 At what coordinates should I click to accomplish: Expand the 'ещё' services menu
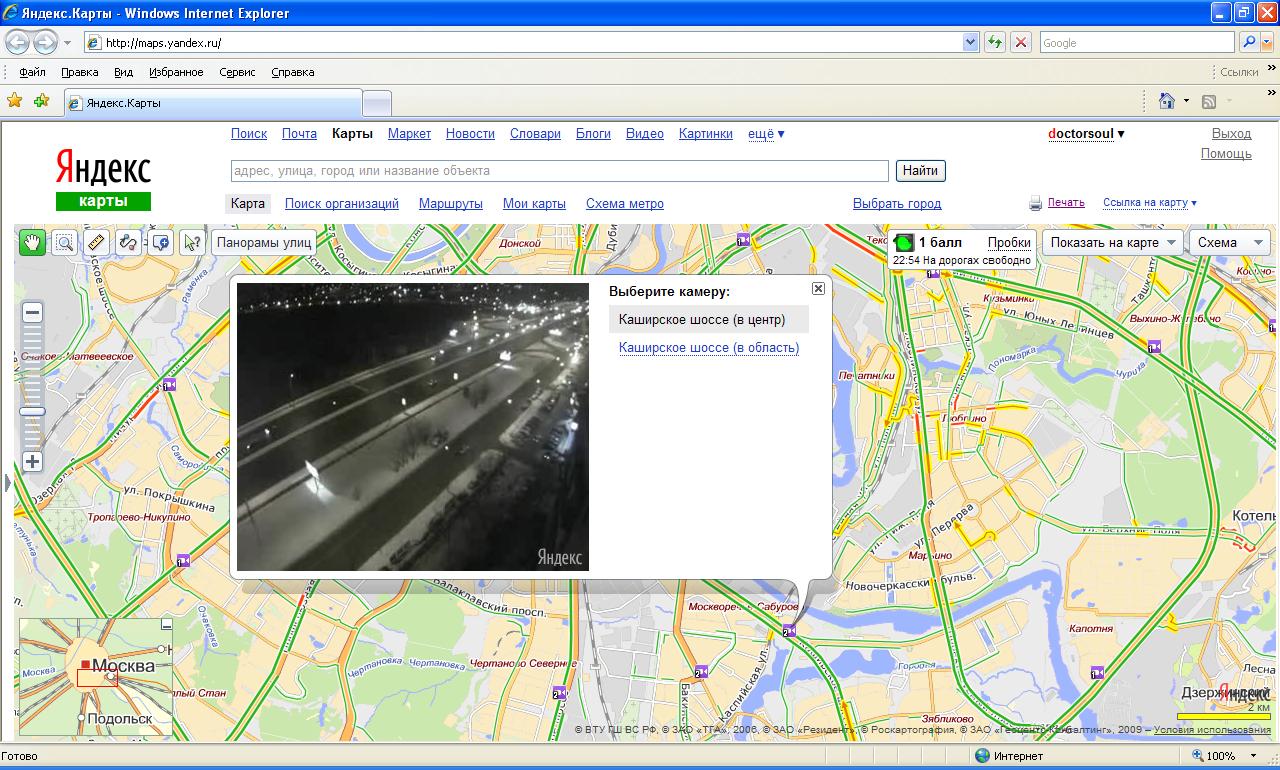766,133
